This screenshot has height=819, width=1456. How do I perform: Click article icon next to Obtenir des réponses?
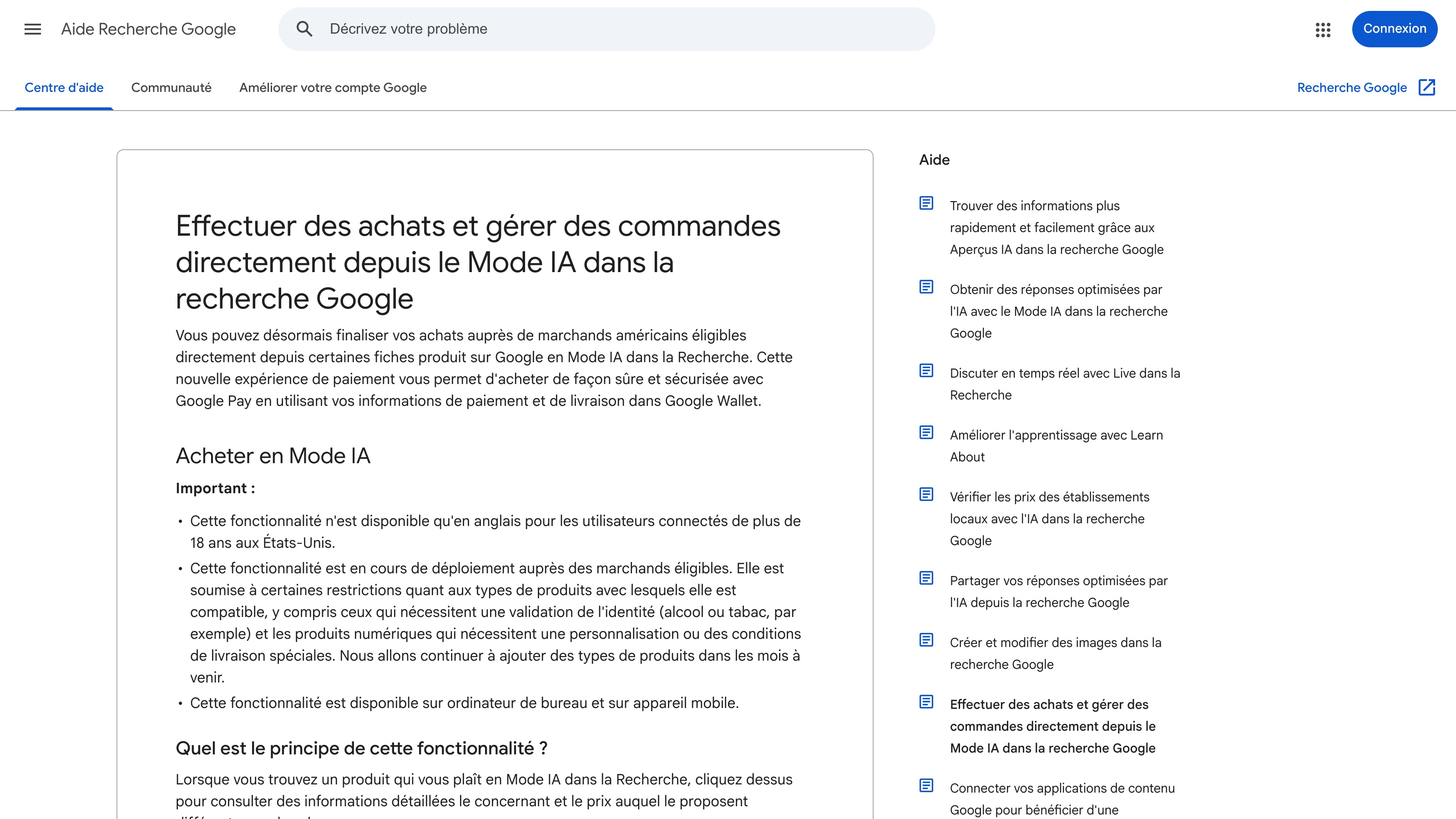pyautogui.click(x=926, y=287)
